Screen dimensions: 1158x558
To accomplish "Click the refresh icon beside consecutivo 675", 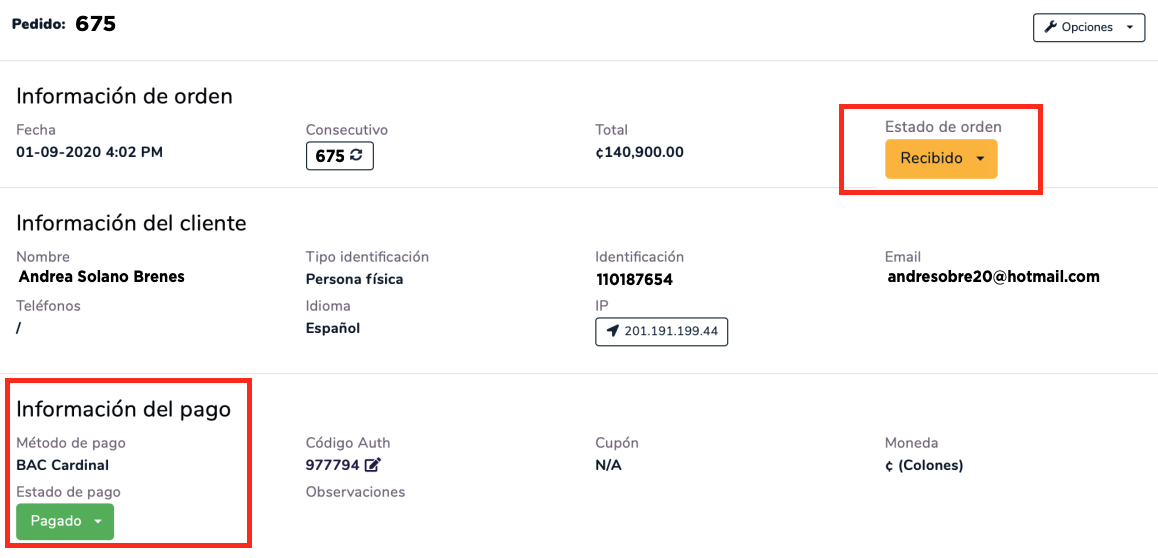I will click(356, 156).
